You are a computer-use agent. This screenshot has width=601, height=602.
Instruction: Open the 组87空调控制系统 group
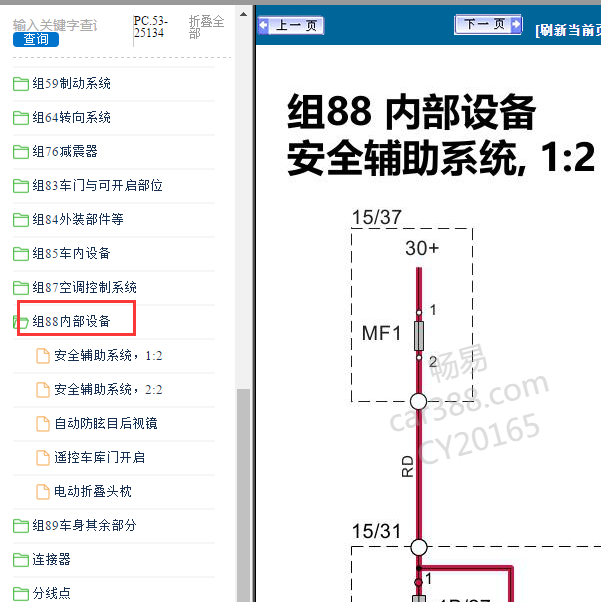(x=84, y=287)
